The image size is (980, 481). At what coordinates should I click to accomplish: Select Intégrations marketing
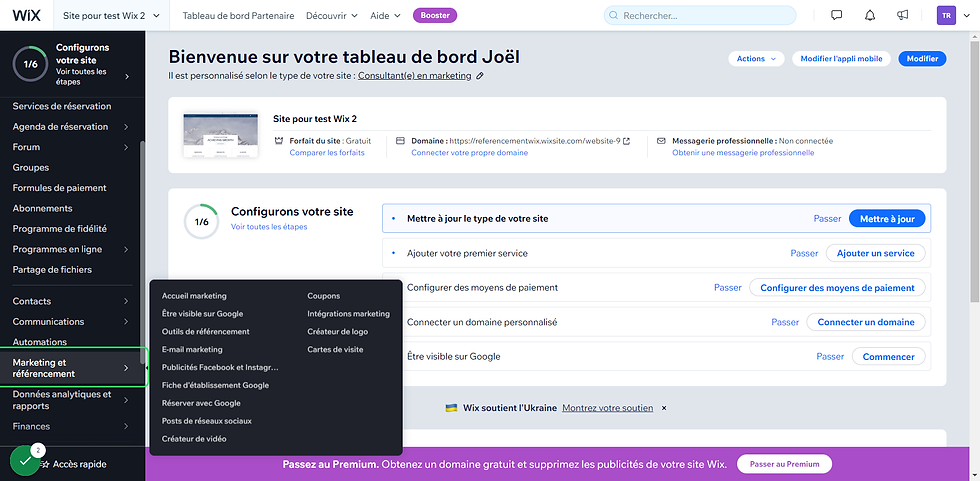point(348,314)
